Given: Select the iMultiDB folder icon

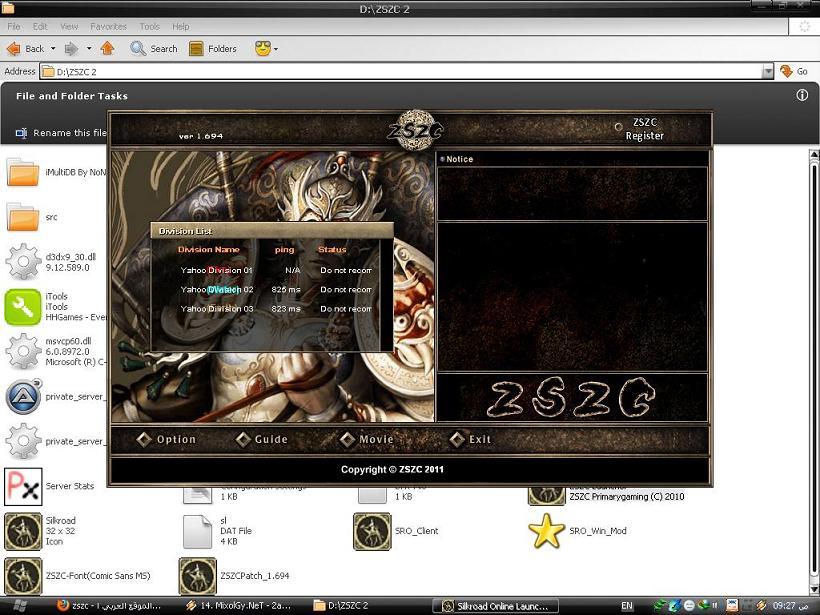Looking at the screenshot, I should [22, 172].
